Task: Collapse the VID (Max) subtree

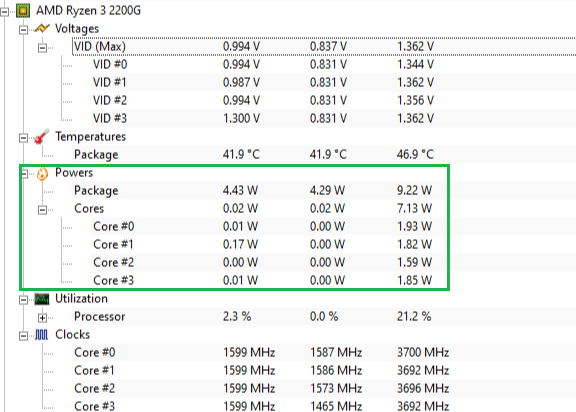Action: (x=43, y=48)
